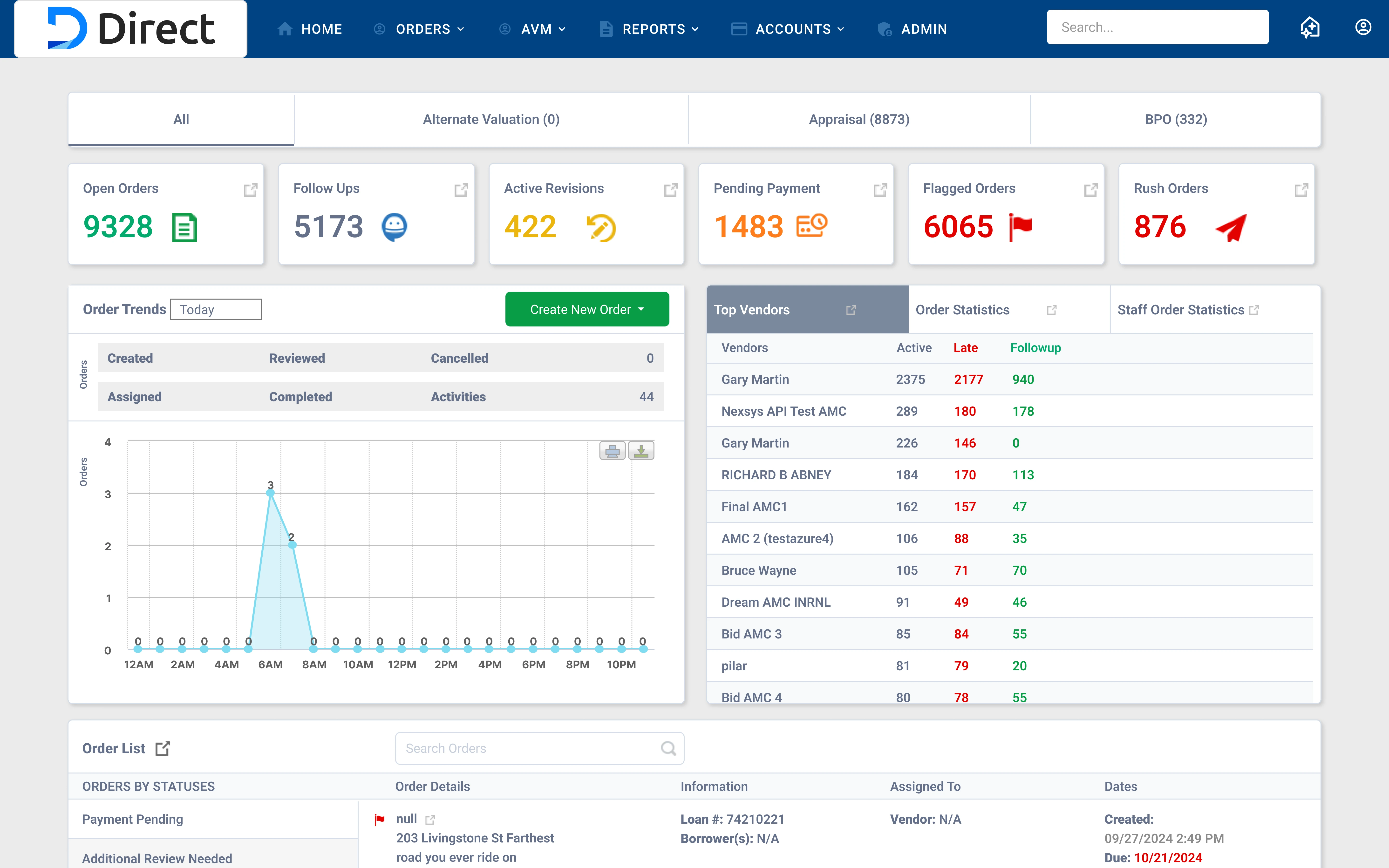Open the Open Orders external link icon
This screenshot has width=1389, height=868.
(251, 190)
